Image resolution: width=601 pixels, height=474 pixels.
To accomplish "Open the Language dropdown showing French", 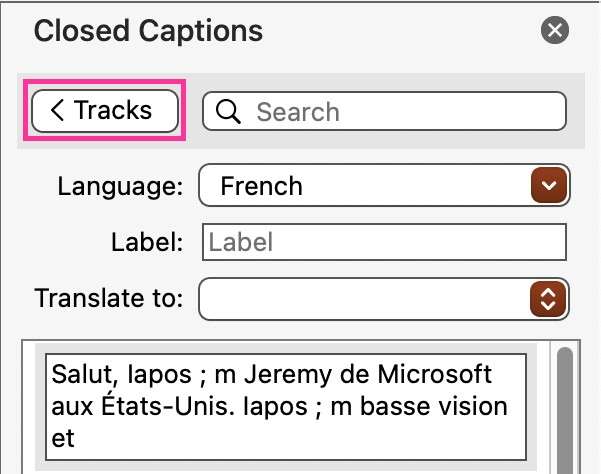I will coord(384,185).
